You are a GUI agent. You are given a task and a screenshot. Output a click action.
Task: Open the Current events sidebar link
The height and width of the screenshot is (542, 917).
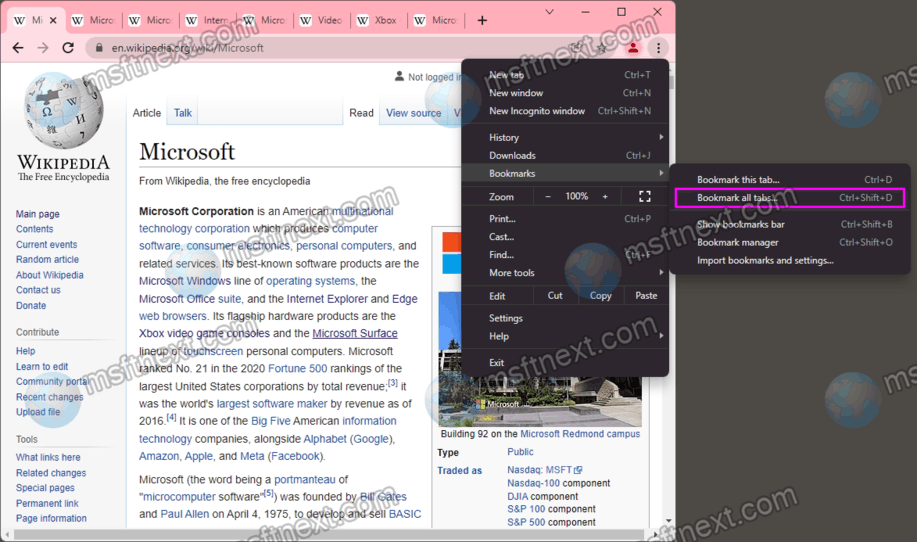pos(47,244)
